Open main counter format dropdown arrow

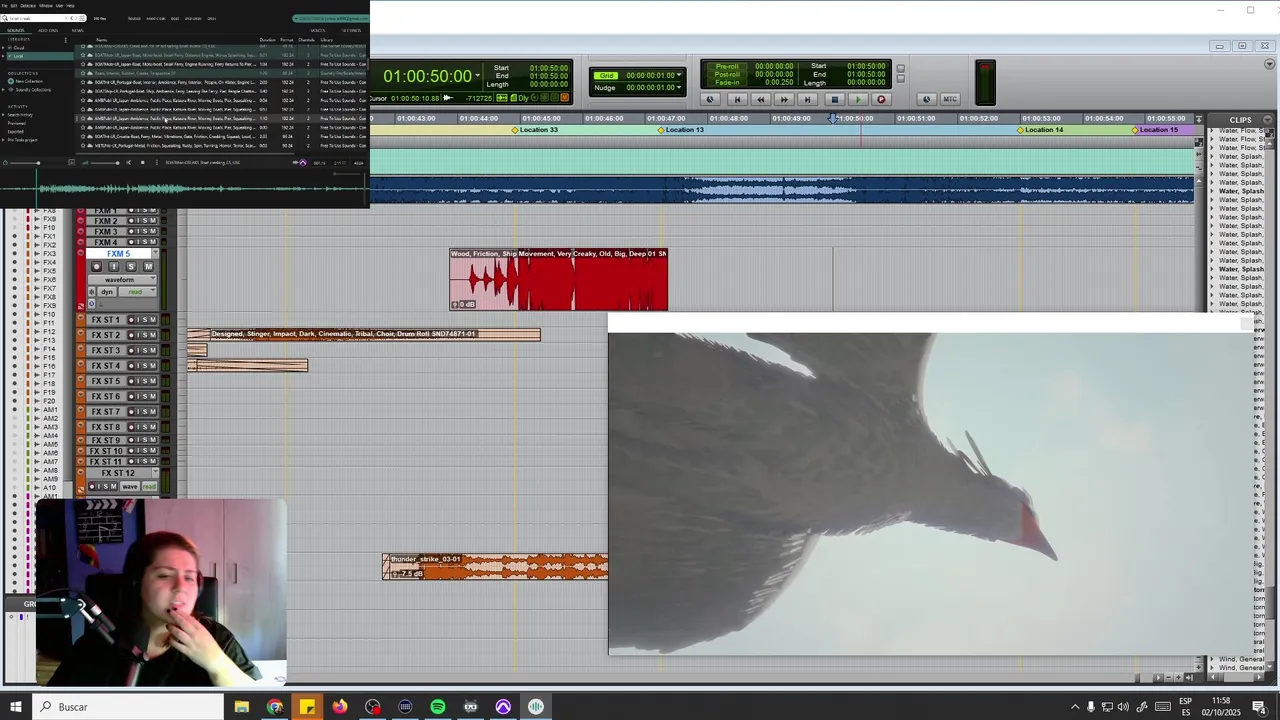pyautogui.click(x=478, y=76)
